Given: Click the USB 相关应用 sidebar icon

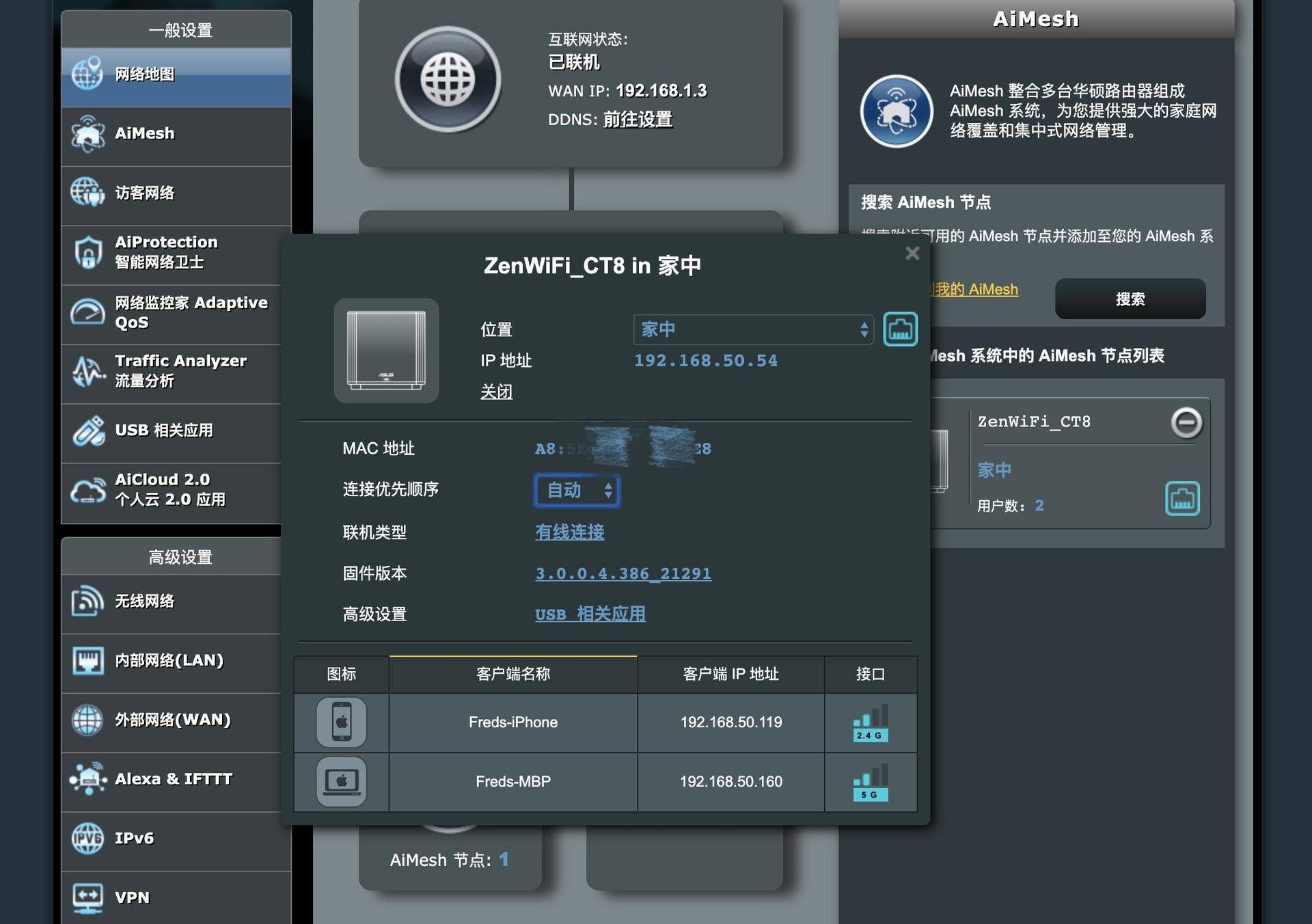Looking at the screenshot, I should [88, 431].
